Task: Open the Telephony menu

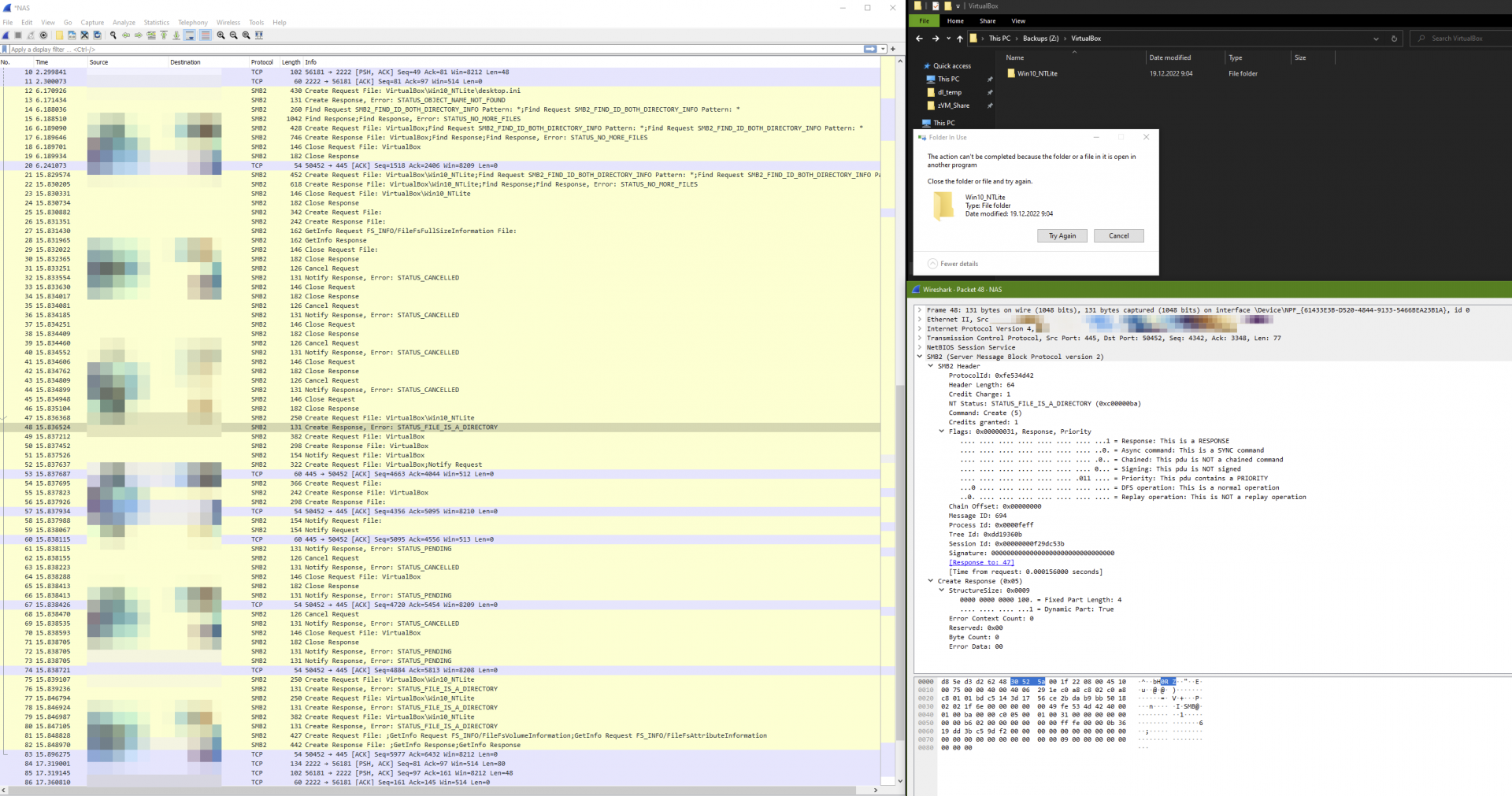Action: click(x=193, y=22)
